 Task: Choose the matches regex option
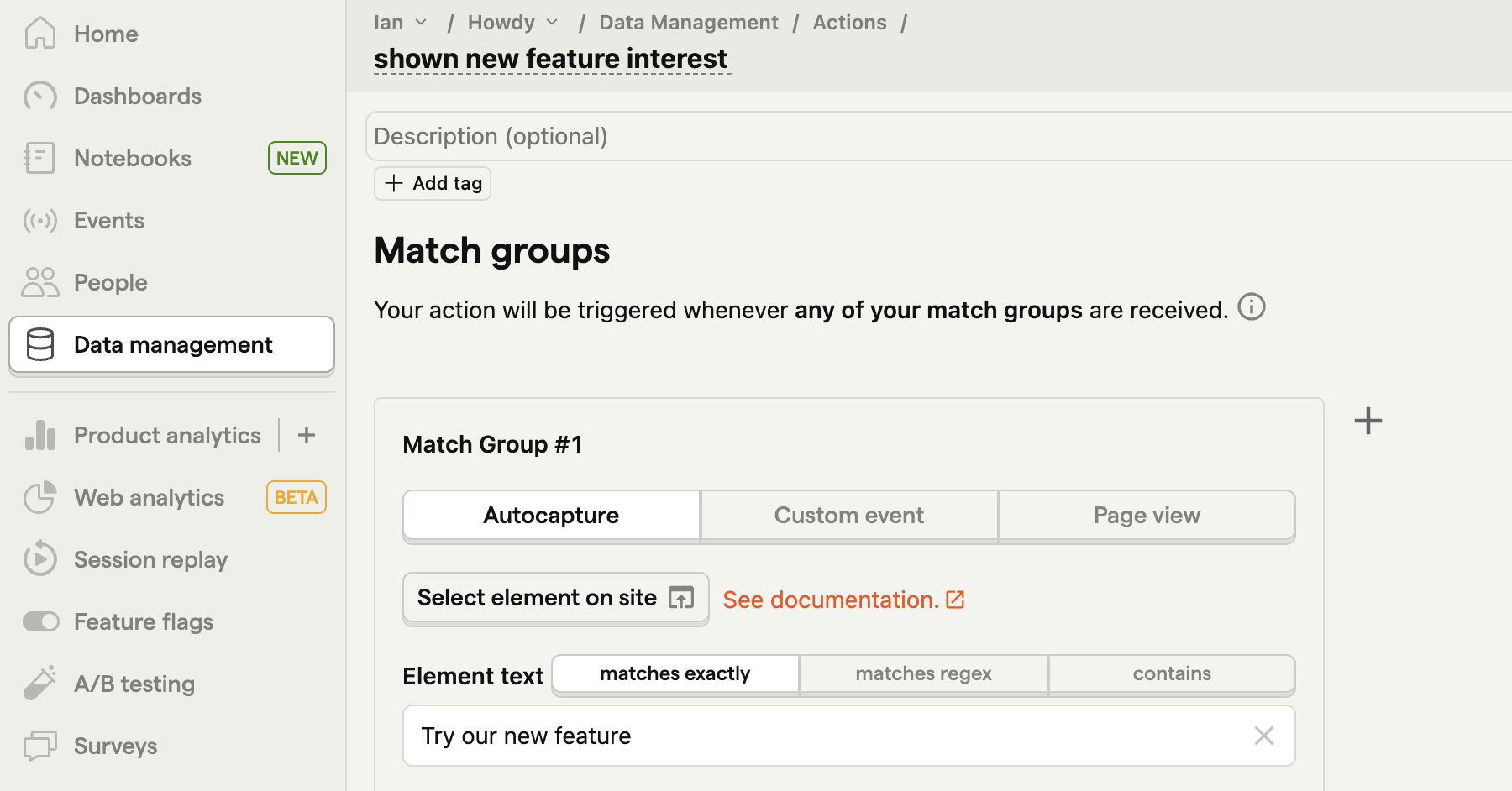(923, 673)
